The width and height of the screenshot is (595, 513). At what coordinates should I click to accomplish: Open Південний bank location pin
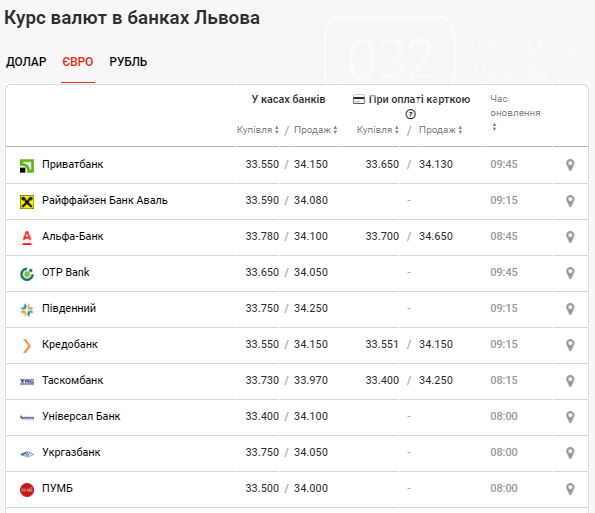point(570,309)
